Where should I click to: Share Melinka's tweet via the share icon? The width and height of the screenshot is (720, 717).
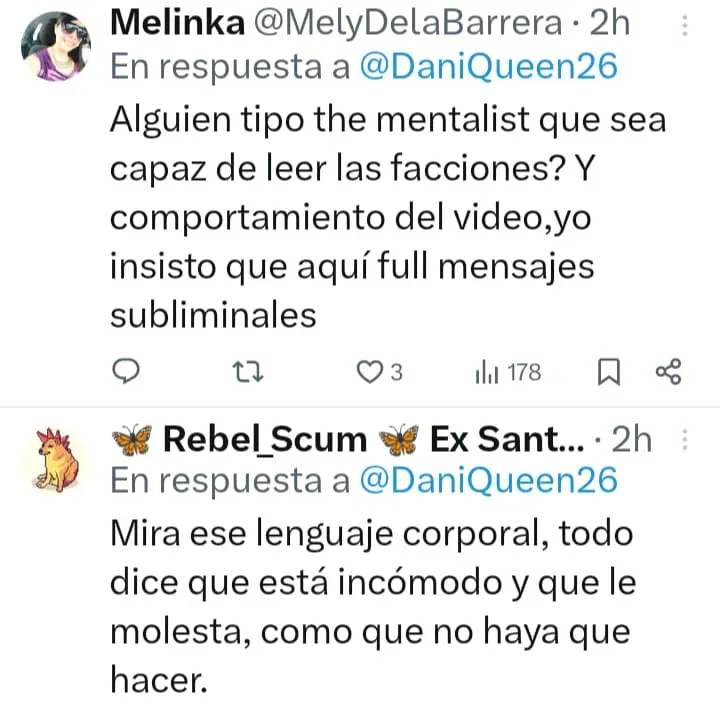(668, 373)
